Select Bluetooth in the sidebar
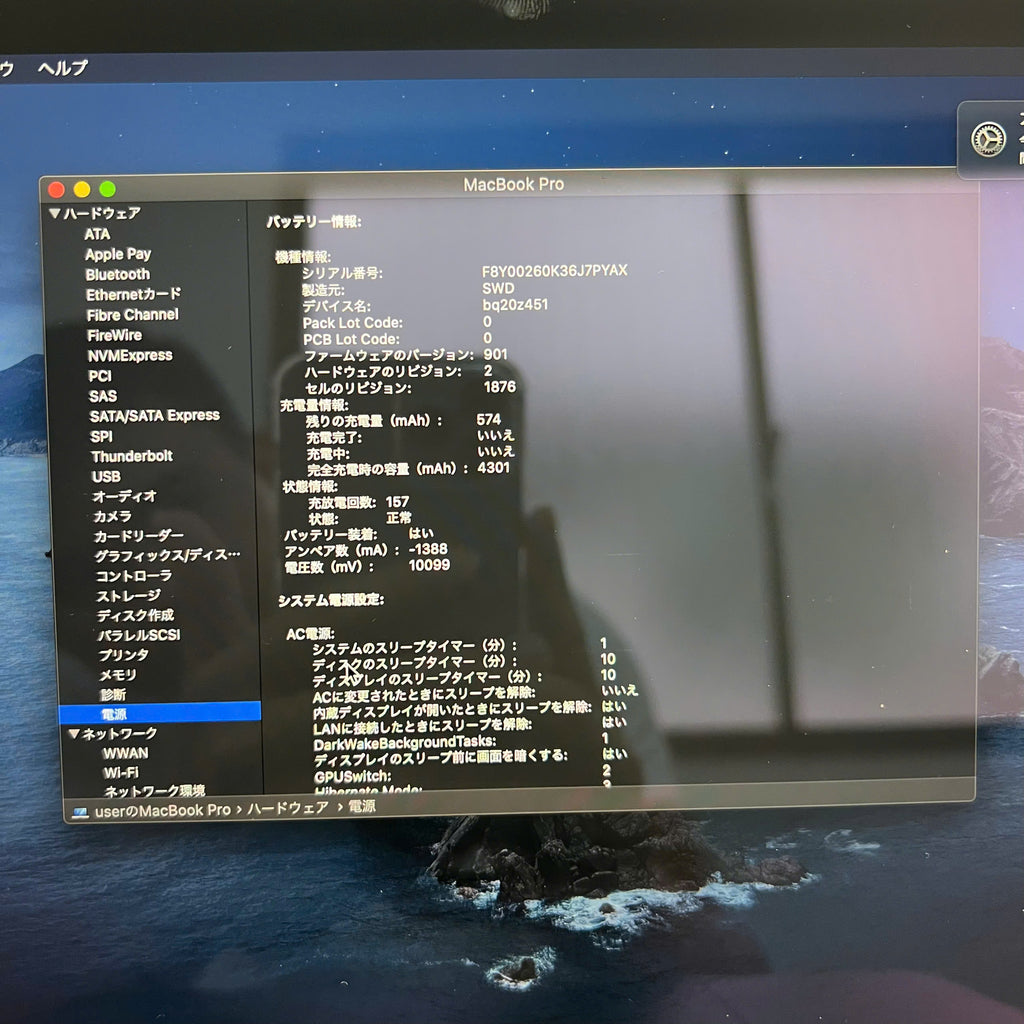 tap(118, 274)
